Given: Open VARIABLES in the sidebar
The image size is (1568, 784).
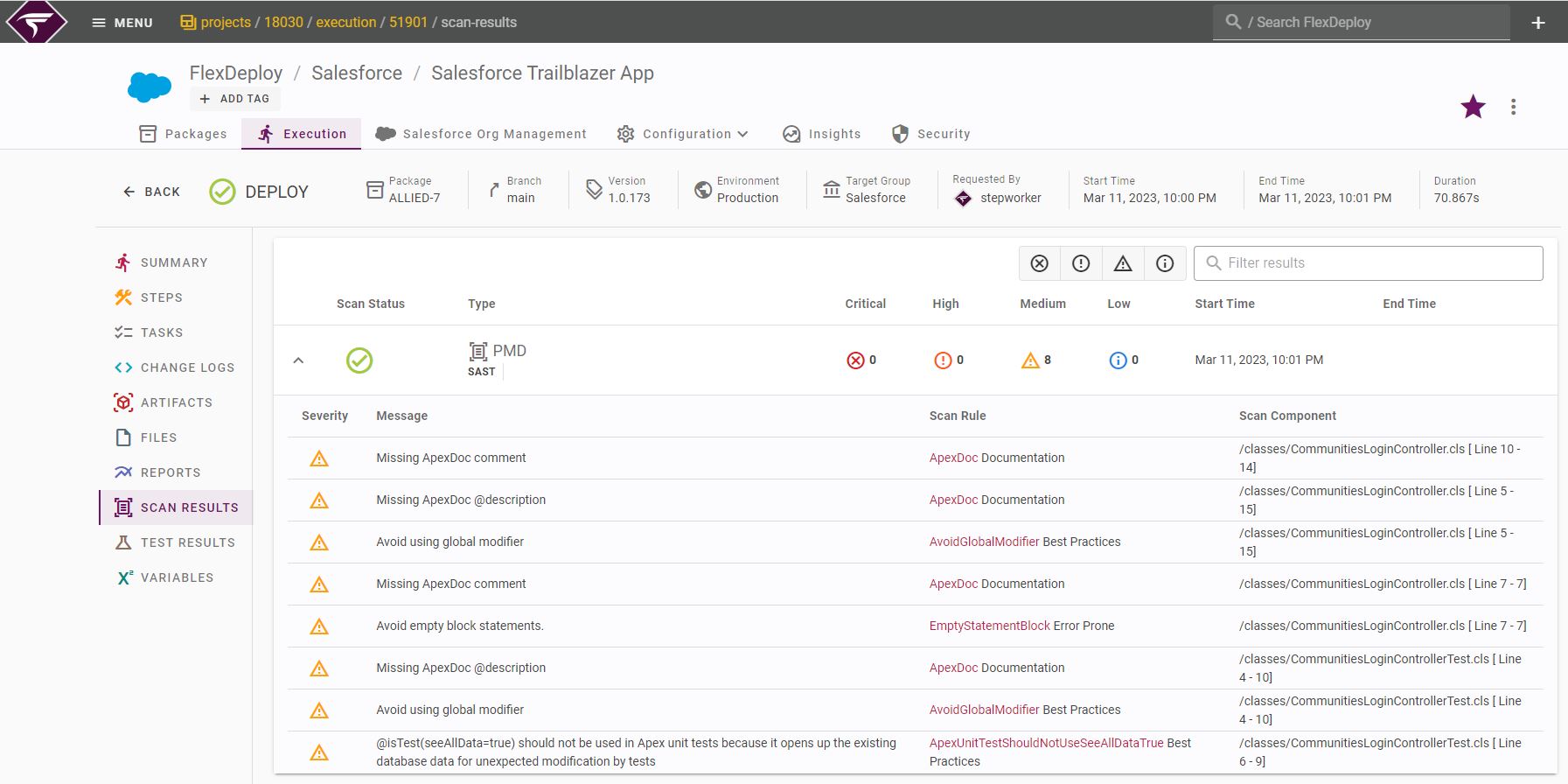Looking at the screenshot, I should click(164, 577).
